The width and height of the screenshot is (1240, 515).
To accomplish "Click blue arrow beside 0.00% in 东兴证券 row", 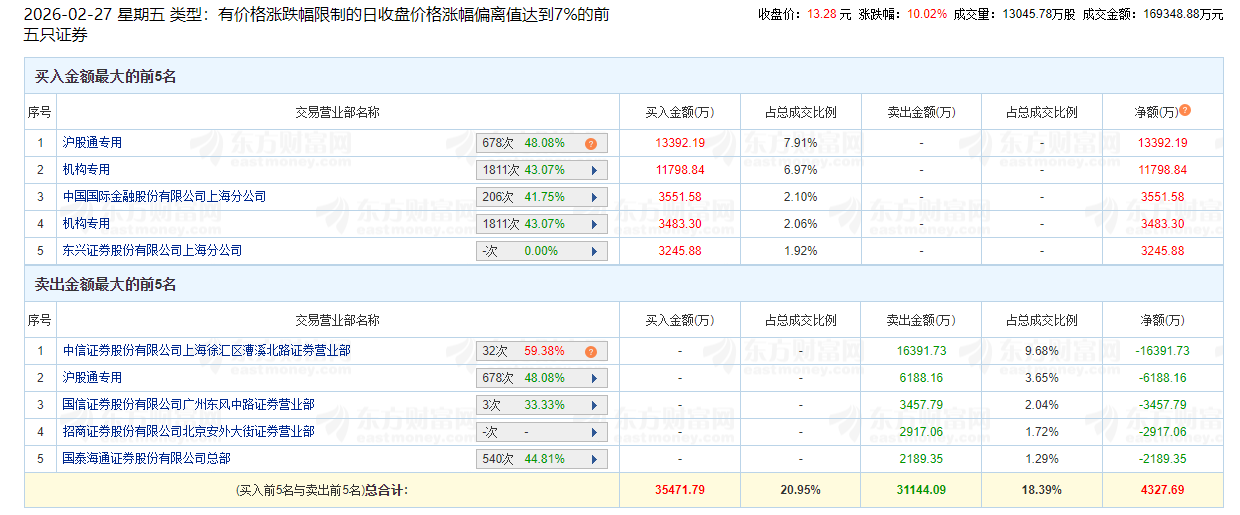I will pyautogui.click(x=594, y=251).
